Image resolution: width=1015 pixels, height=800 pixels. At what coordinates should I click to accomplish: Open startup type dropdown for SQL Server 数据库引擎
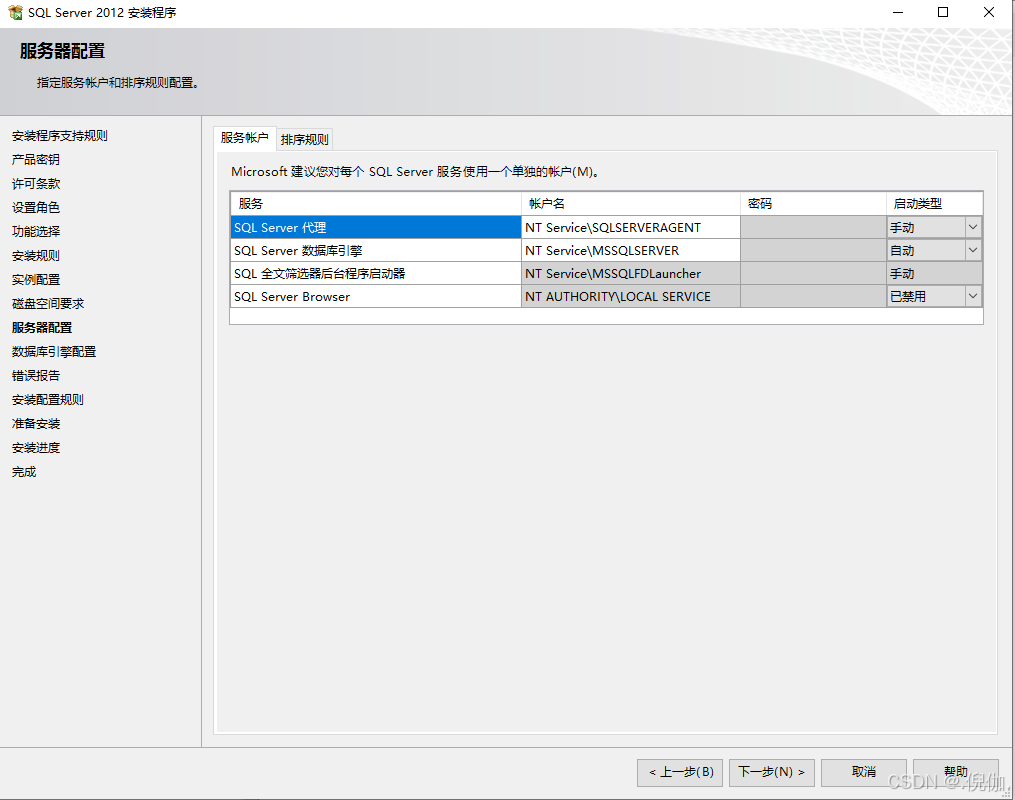tap(972, 250)
